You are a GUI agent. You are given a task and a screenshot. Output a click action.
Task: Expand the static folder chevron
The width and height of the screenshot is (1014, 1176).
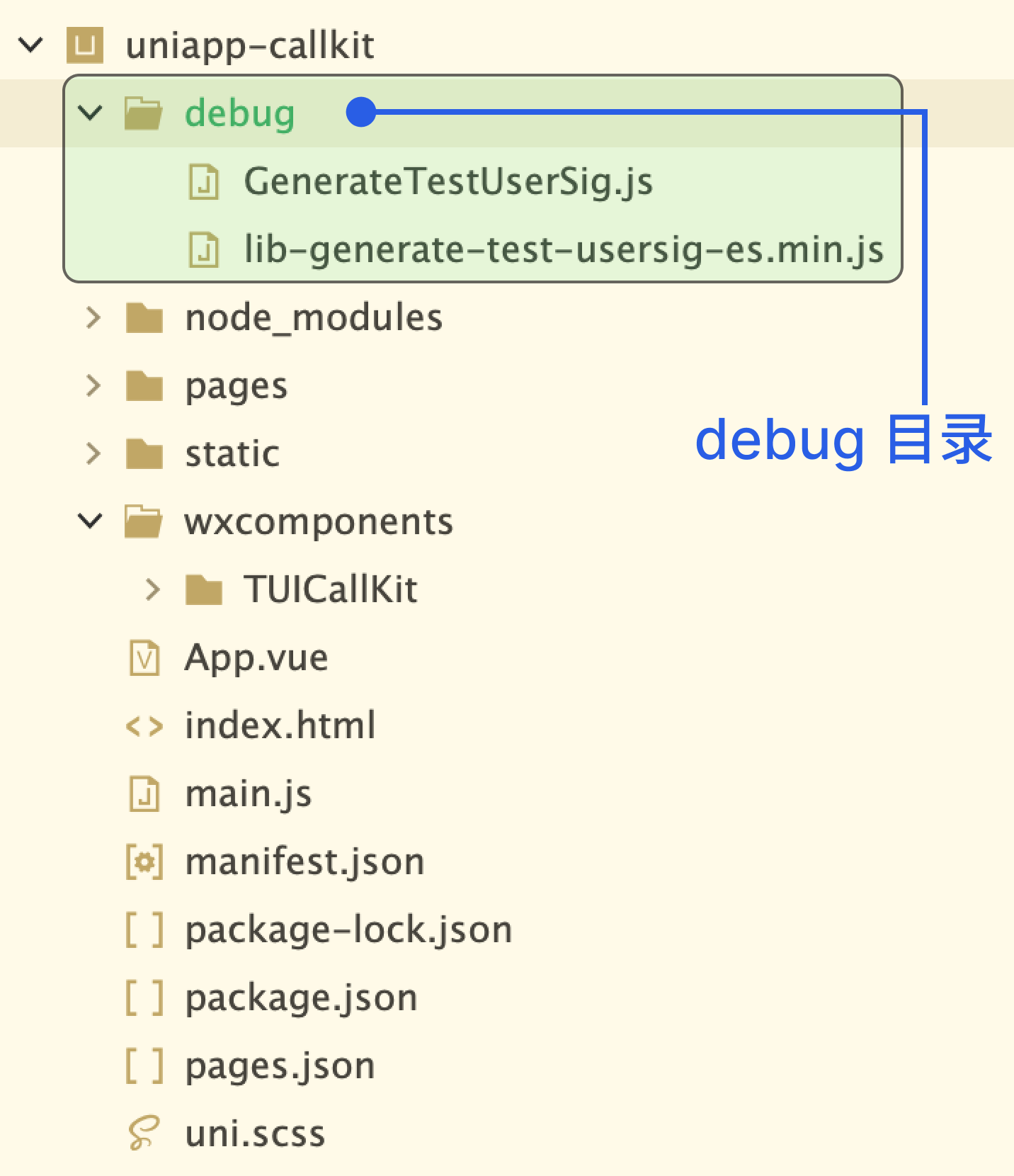pyautogui.click(x=93, y=453)
